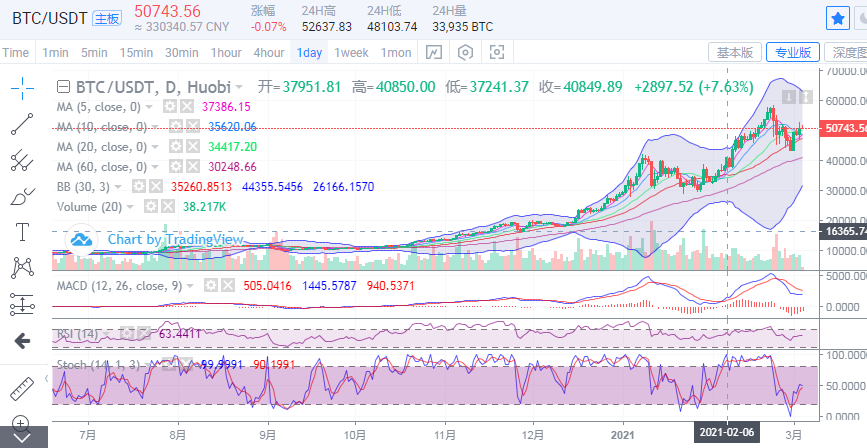Remove the MA (5, close, 0) indicator
Viewport: 867px width, 448px height.
[187, 107]
